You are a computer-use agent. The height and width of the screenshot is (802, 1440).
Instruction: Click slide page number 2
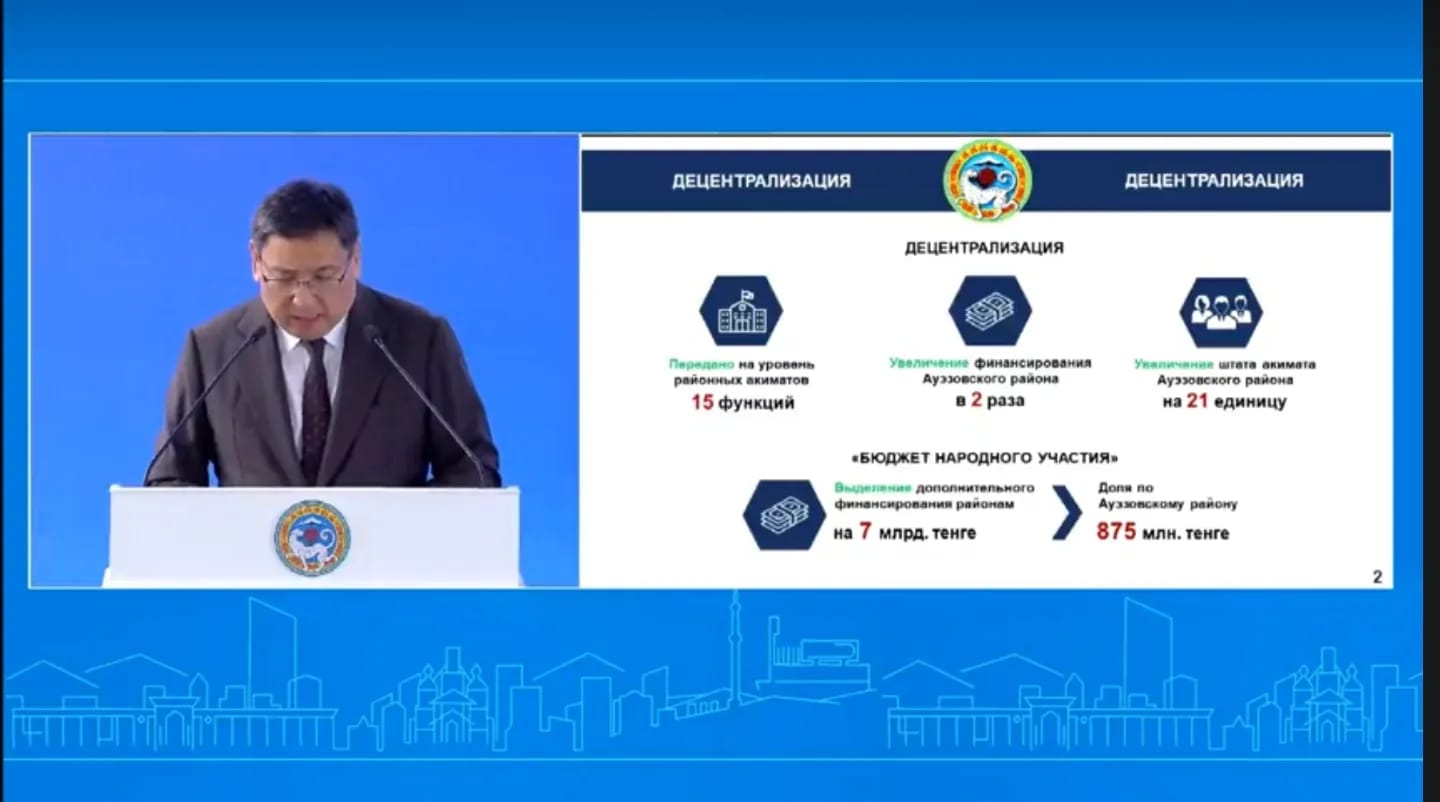(1377, 576)
